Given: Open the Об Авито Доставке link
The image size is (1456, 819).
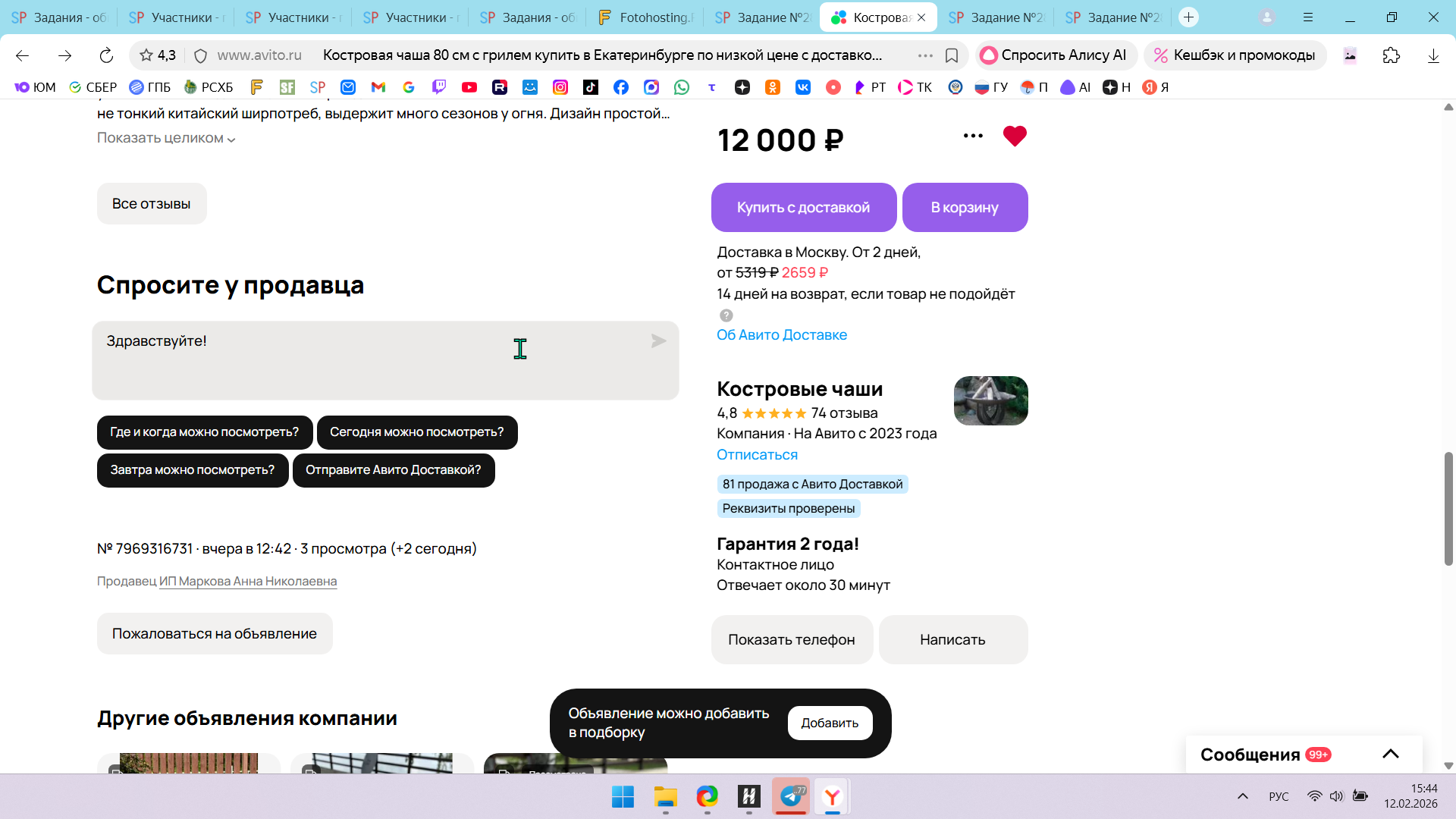Looking at the screenshot, I should [x=781, y=335].
